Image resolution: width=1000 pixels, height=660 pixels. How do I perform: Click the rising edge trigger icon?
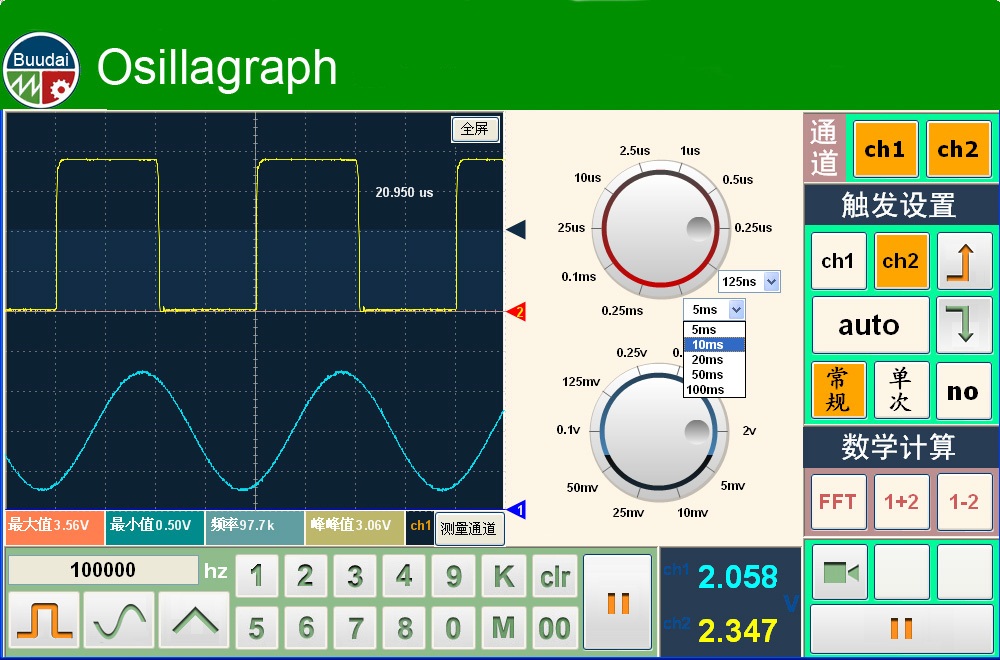pyautogui.click(x=964, y=261)
